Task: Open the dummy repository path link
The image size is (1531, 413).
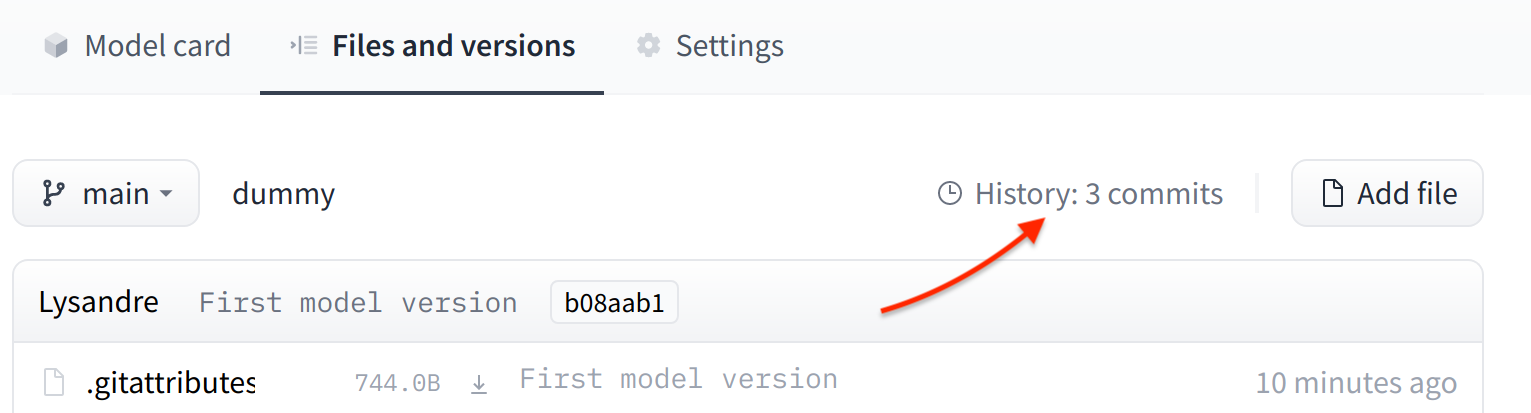Action: pos(283,193)
